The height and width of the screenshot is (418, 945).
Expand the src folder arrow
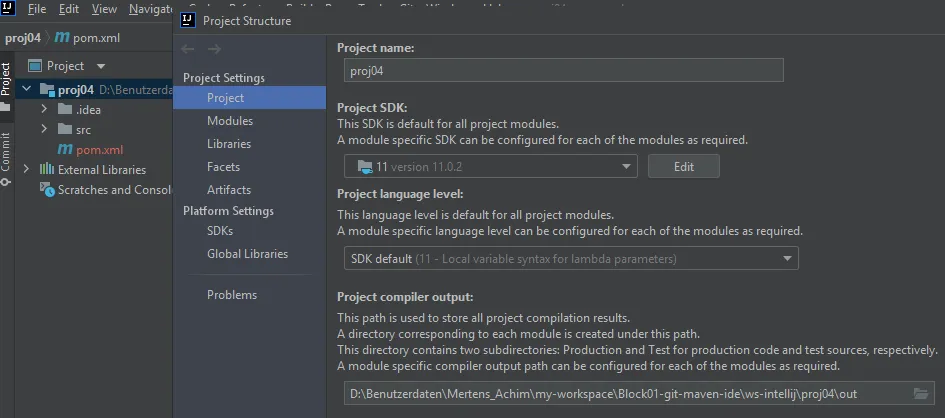[44, 129]
